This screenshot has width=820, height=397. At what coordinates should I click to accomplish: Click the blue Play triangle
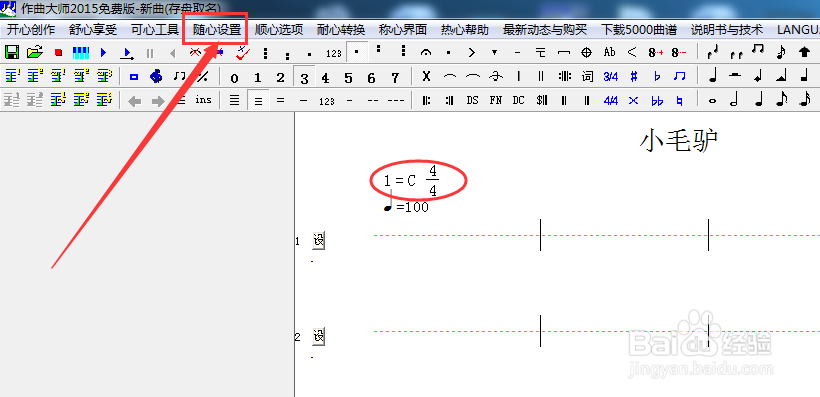point(104,52)
